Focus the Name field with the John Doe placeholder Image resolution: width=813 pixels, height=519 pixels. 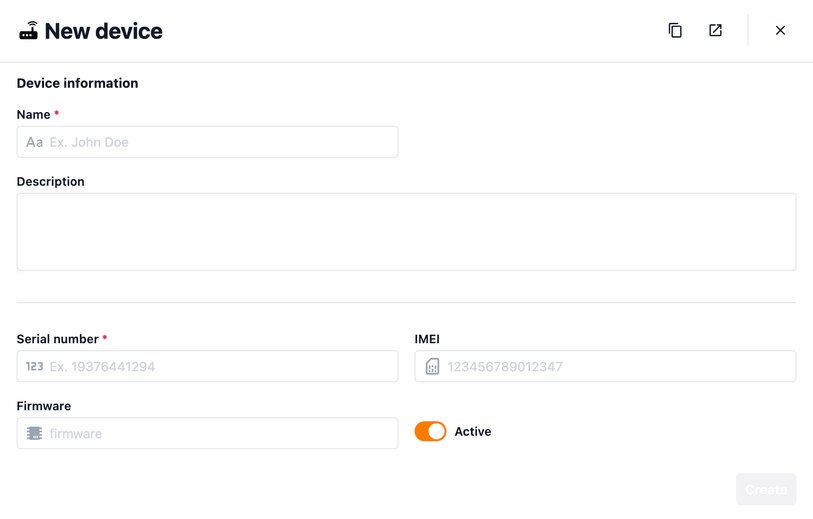(220, 142)
